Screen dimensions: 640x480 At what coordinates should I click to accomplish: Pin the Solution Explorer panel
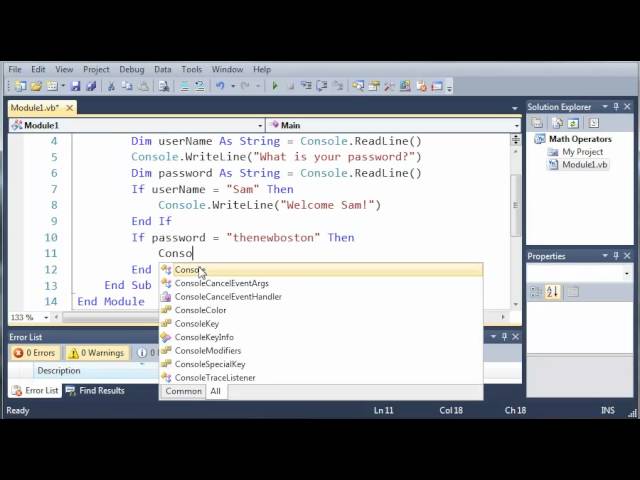tap(615, 106)
